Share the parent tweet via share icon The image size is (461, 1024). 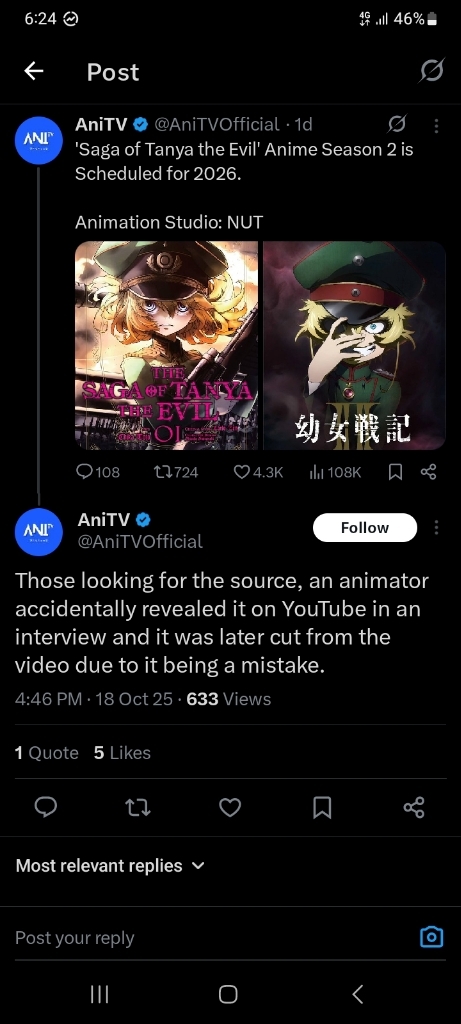click(x=428, y=472)
